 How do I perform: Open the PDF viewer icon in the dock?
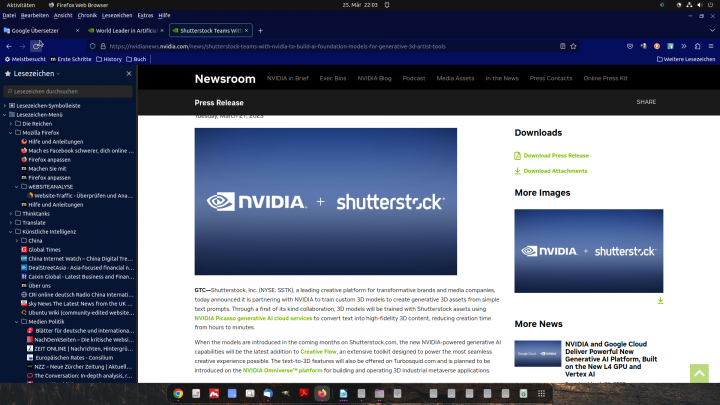point(304,394)
